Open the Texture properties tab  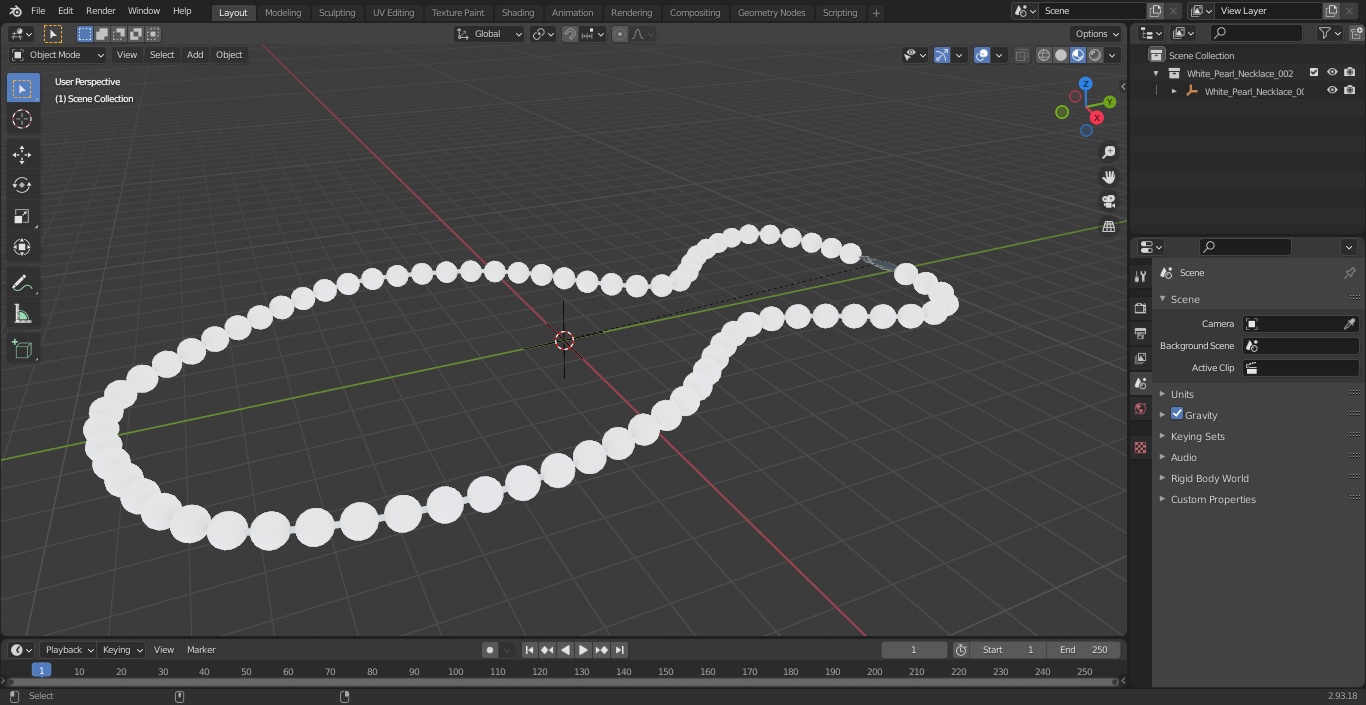1140,448
